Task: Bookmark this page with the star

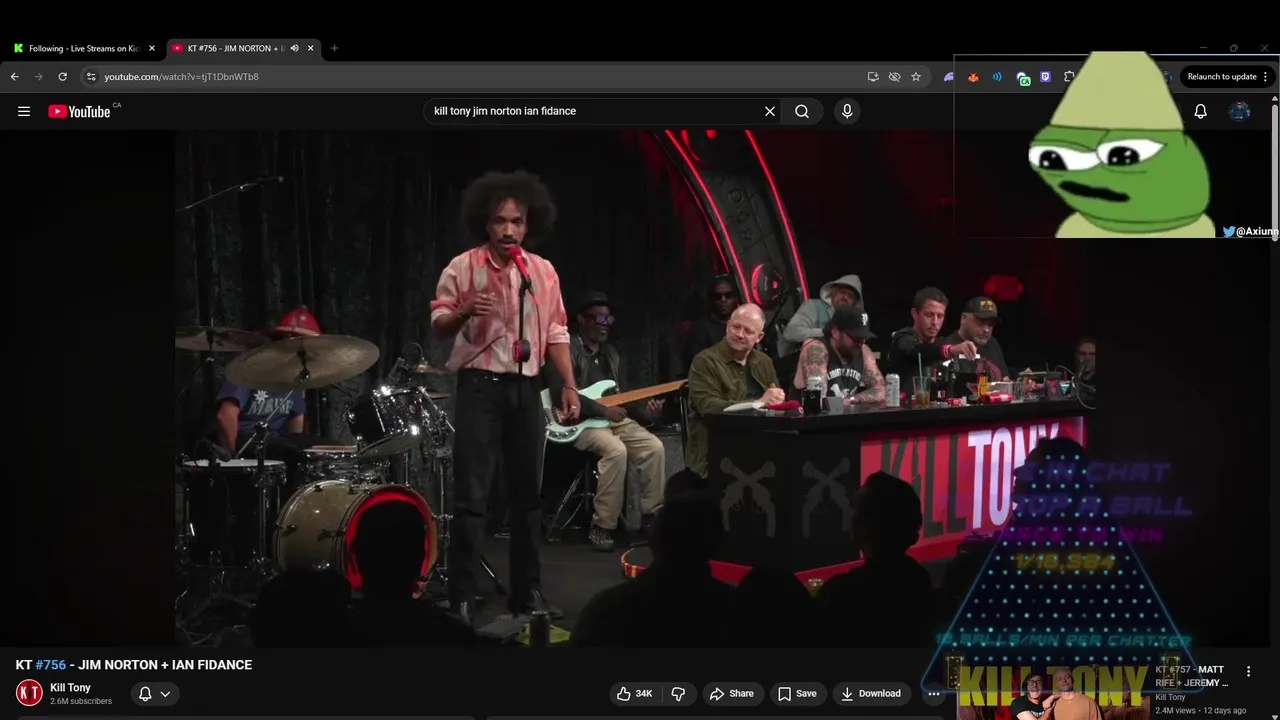Action: coord(916,76)
